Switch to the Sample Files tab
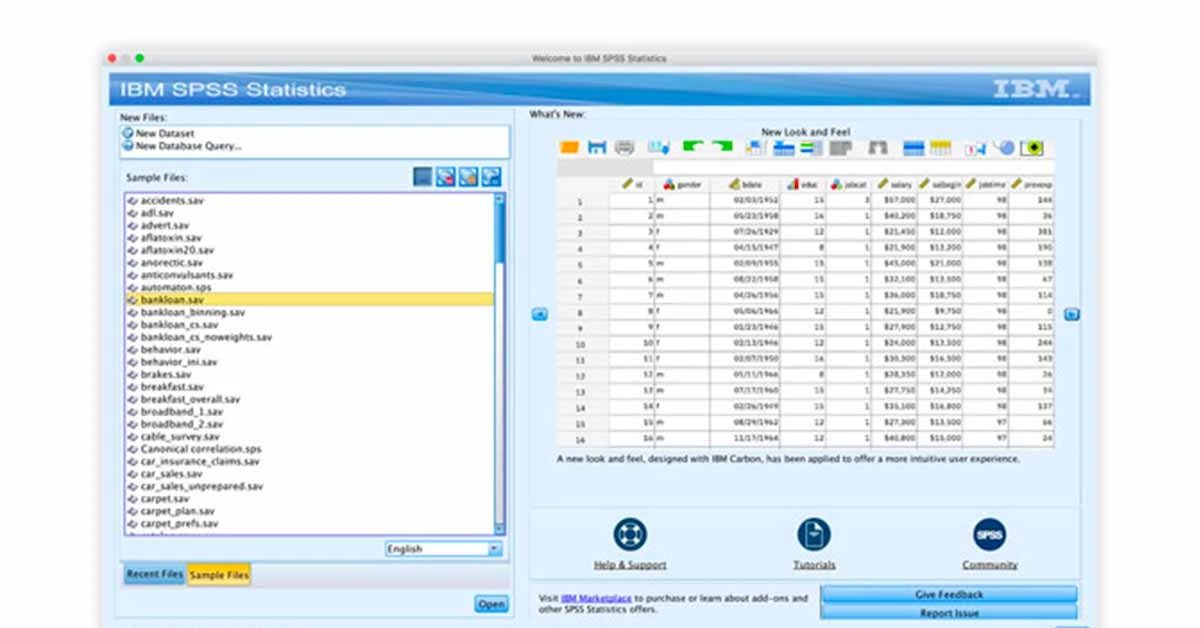The image size is (1200, 628). (218, 574)
